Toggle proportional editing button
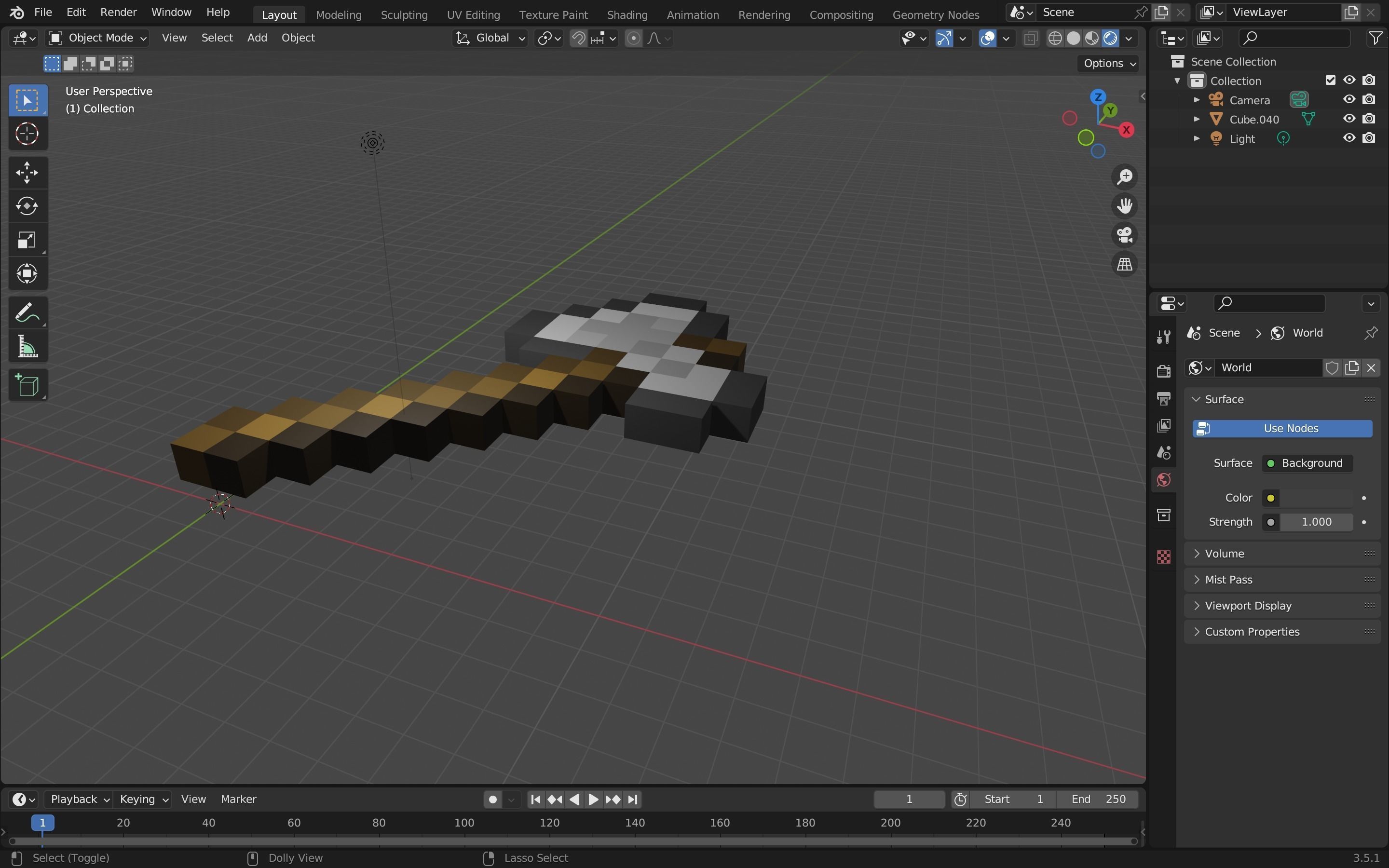This screenshot has height=868, width=1389. [x=633, y=38]
